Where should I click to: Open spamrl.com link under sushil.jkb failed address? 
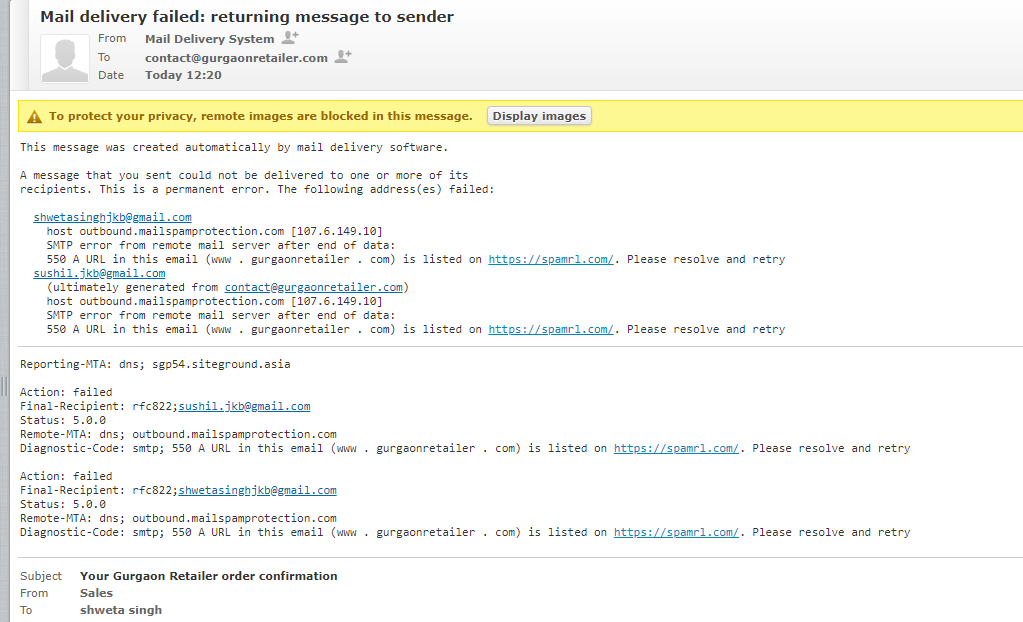coord(550,329)
